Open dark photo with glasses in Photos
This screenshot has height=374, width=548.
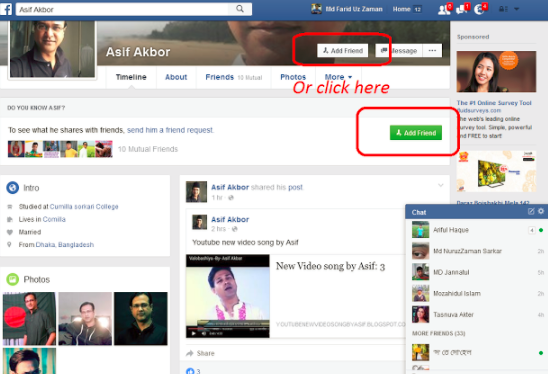click(x=140, y=318)
